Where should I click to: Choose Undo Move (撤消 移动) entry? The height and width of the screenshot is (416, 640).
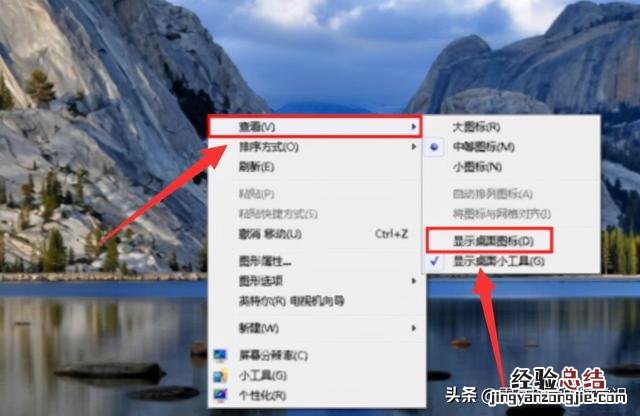[x=316, y=234]
